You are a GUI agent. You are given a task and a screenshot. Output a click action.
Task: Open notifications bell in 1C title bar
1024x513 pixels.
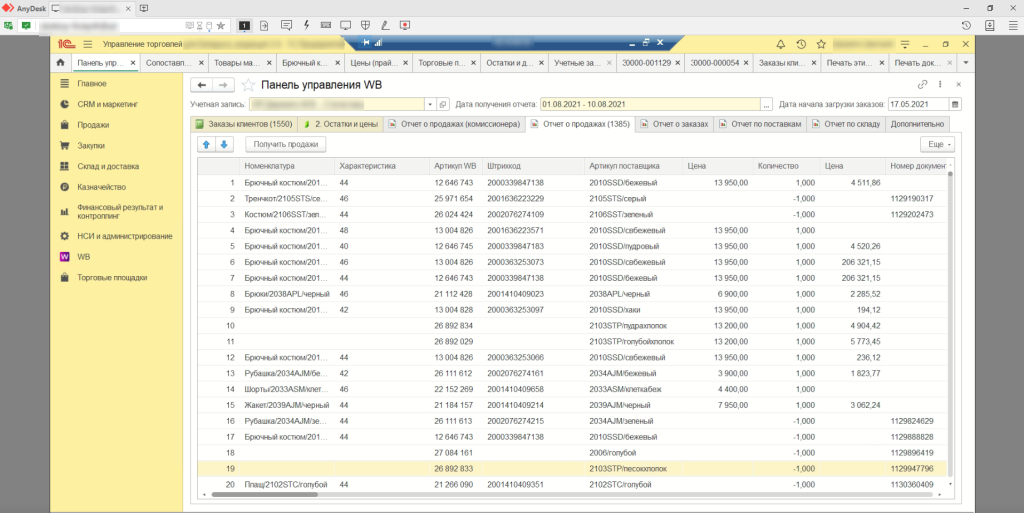(780, 44)
